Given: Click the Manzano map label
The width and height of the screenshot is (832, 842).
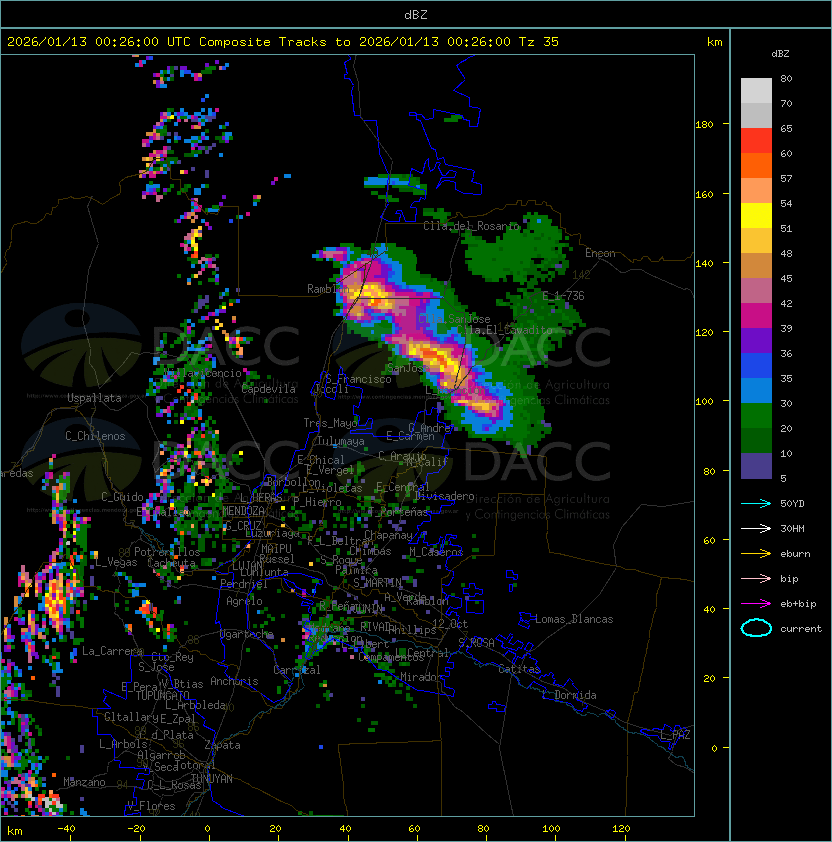Looking at the screenshot, I should [x=84, y=782].
